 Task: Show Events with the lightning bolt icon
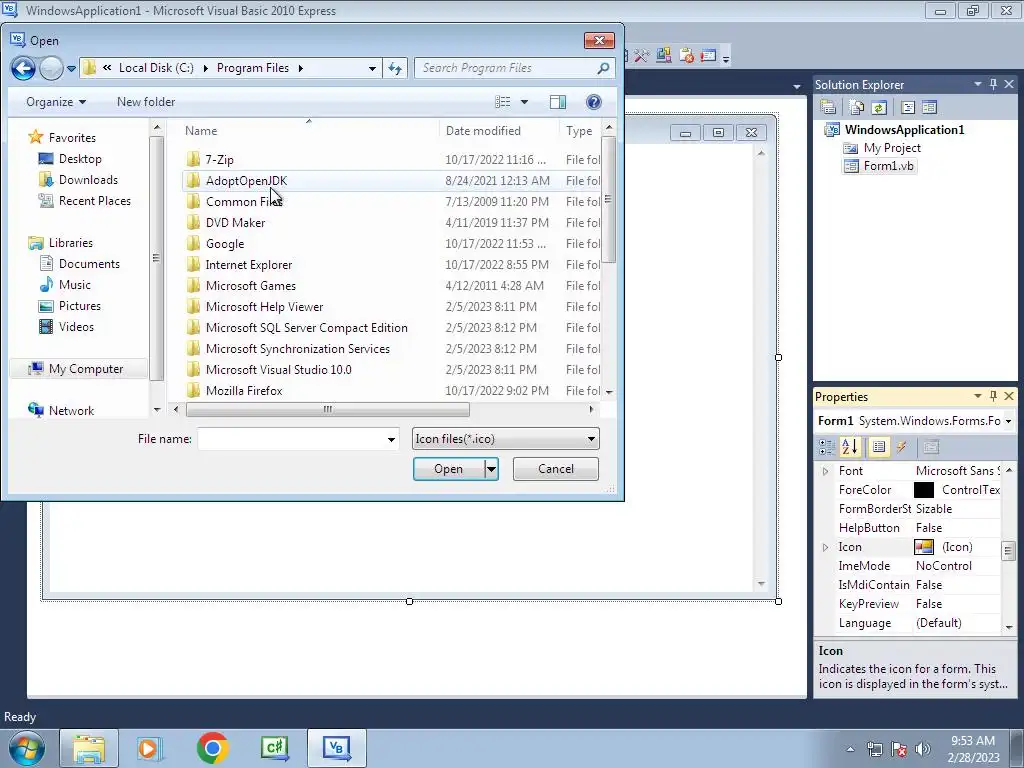pyautogui.click(x=902, y=447)
